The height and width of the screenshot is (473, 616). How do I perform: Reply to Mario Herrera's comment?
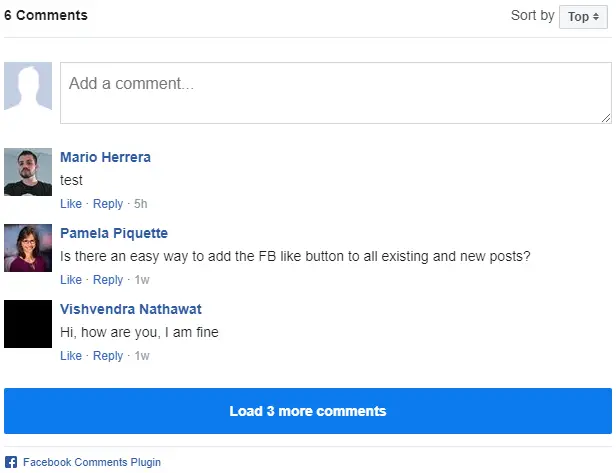pos(108,204)
